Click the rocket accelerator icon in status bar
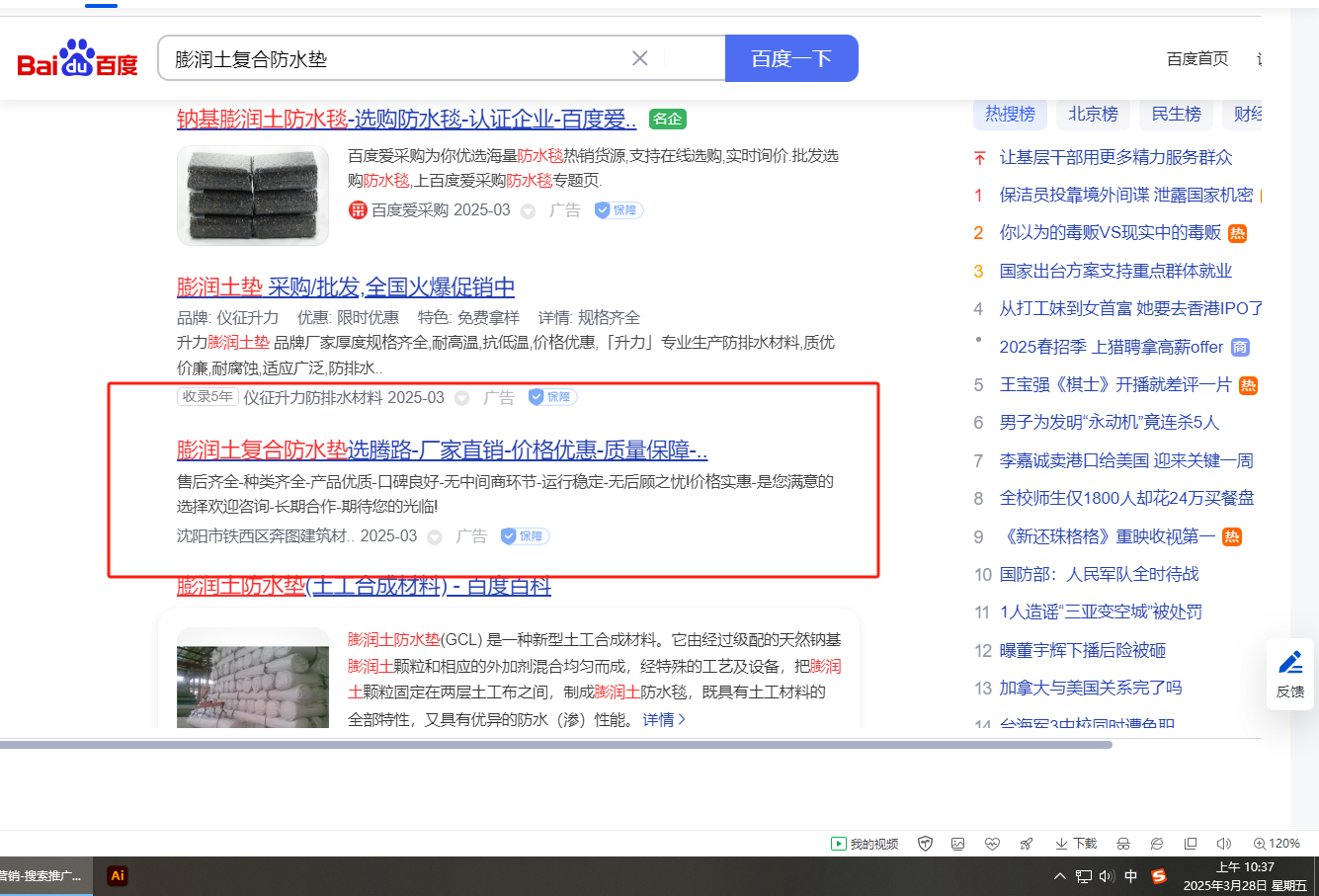Screen dimensions: 1319x896 1027,844
